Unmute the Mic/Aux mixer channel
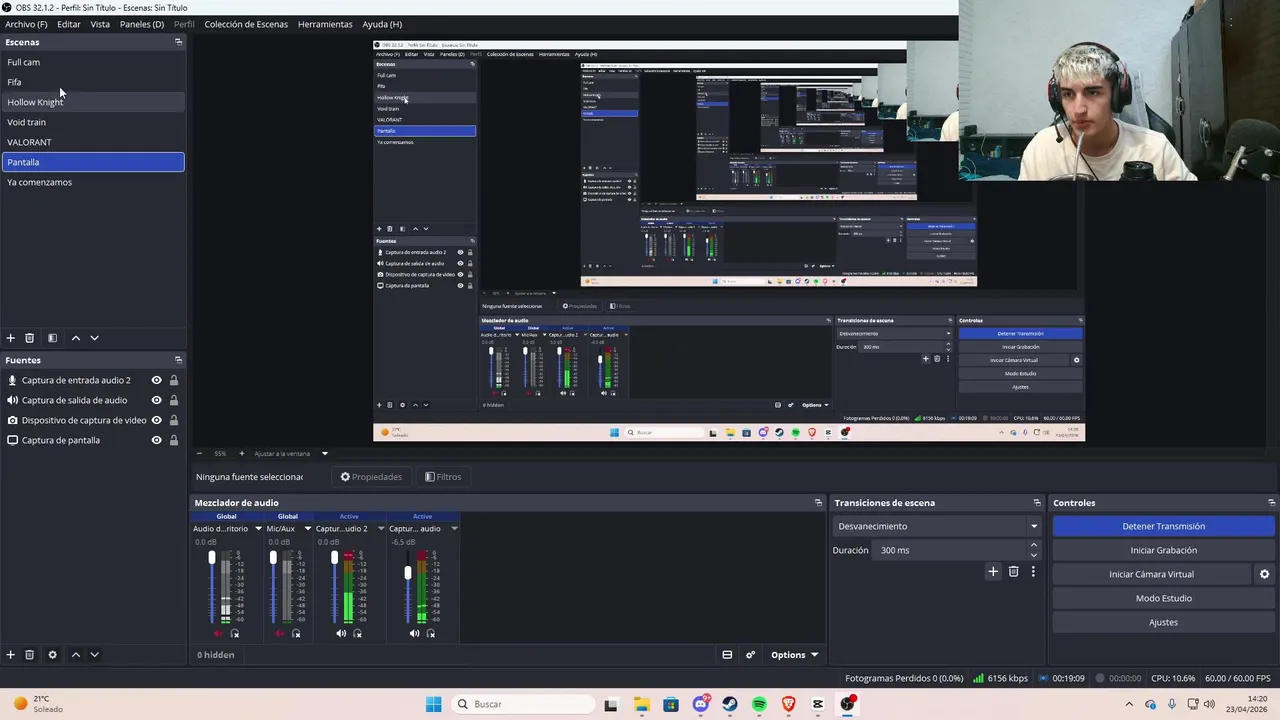 (279, 633)
